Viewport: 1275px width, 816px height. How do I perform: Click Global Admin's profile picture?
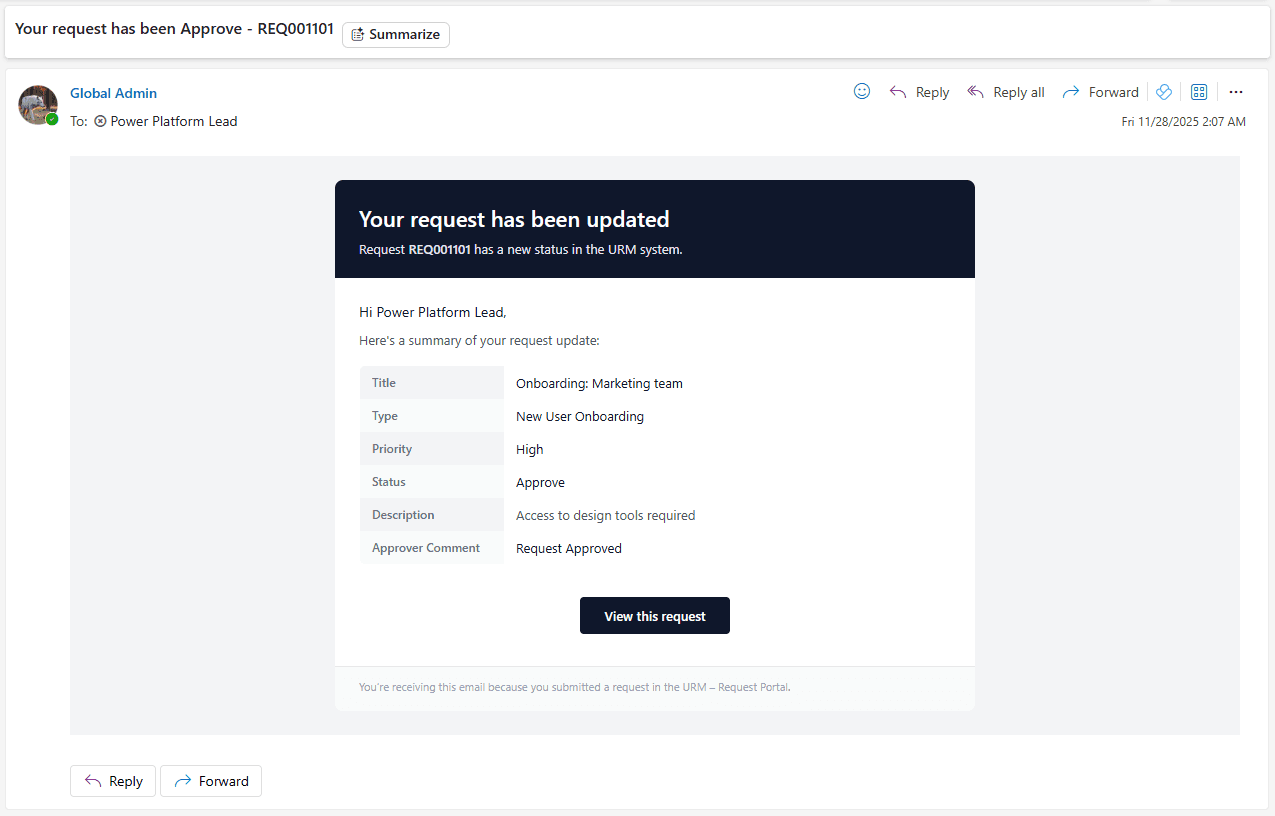37,105
